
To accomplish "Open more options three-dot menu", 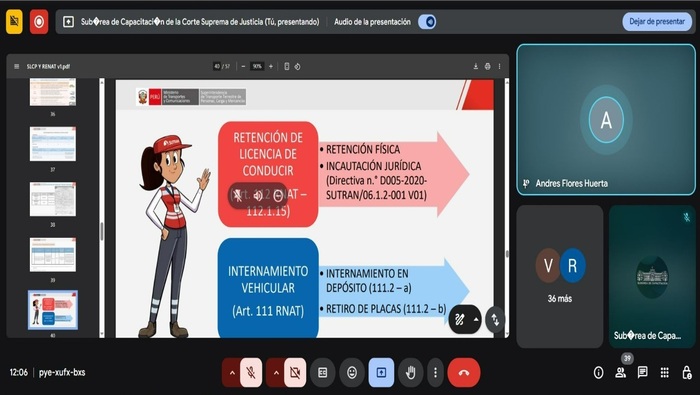I will (435, 372).
